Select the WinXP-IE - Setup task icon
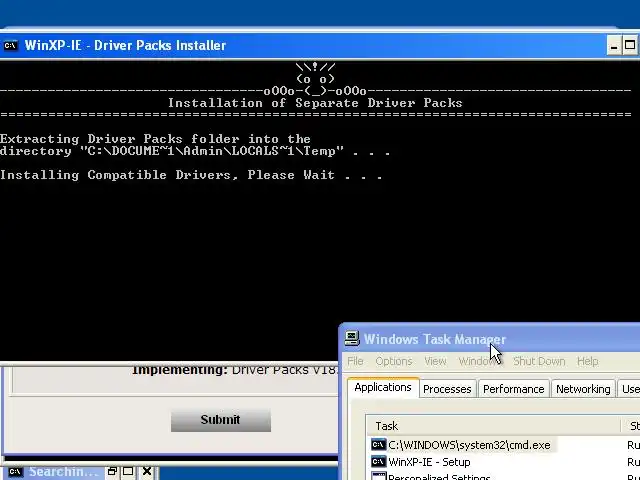 [378, 462]
